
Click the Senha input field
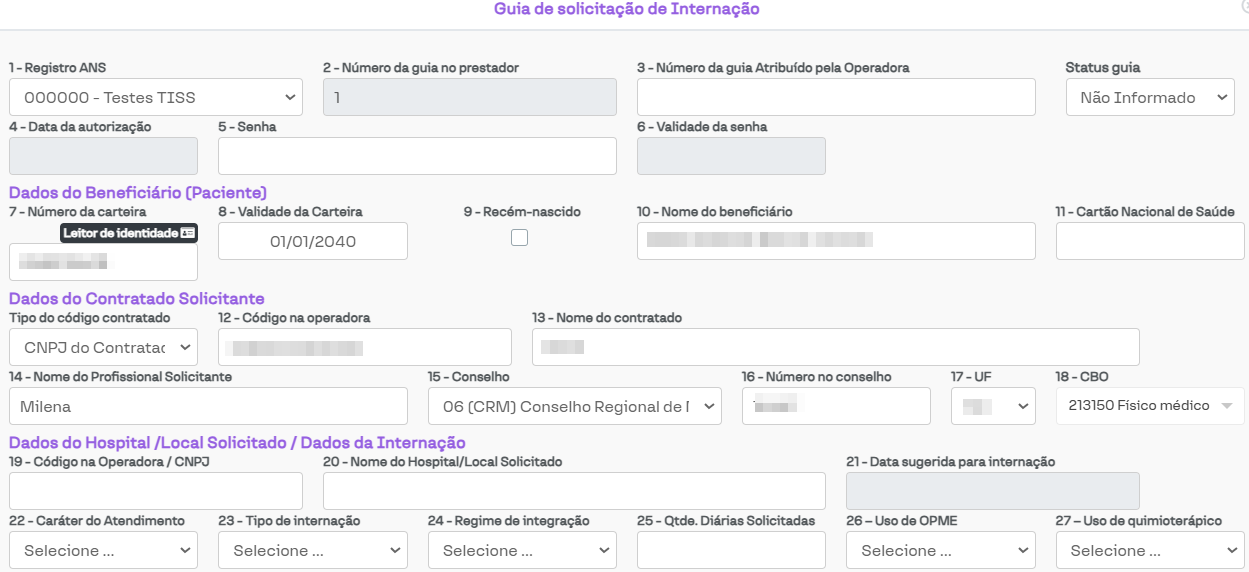pyautogui.click(x=417, y=156)
